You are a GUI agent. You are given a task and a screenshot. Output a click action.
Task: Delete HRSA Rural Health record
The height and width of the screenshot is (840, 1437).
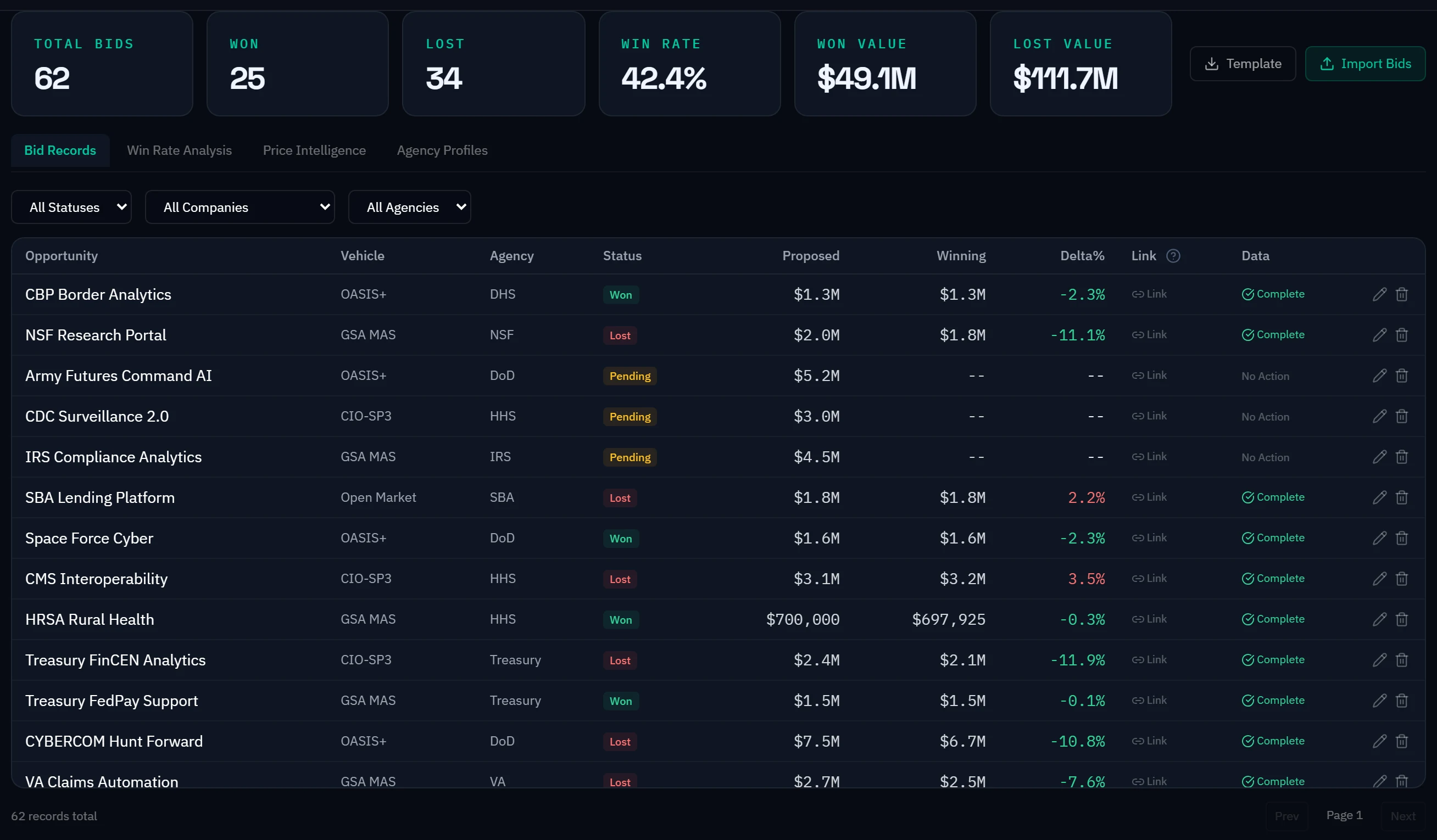[1402, 619]
